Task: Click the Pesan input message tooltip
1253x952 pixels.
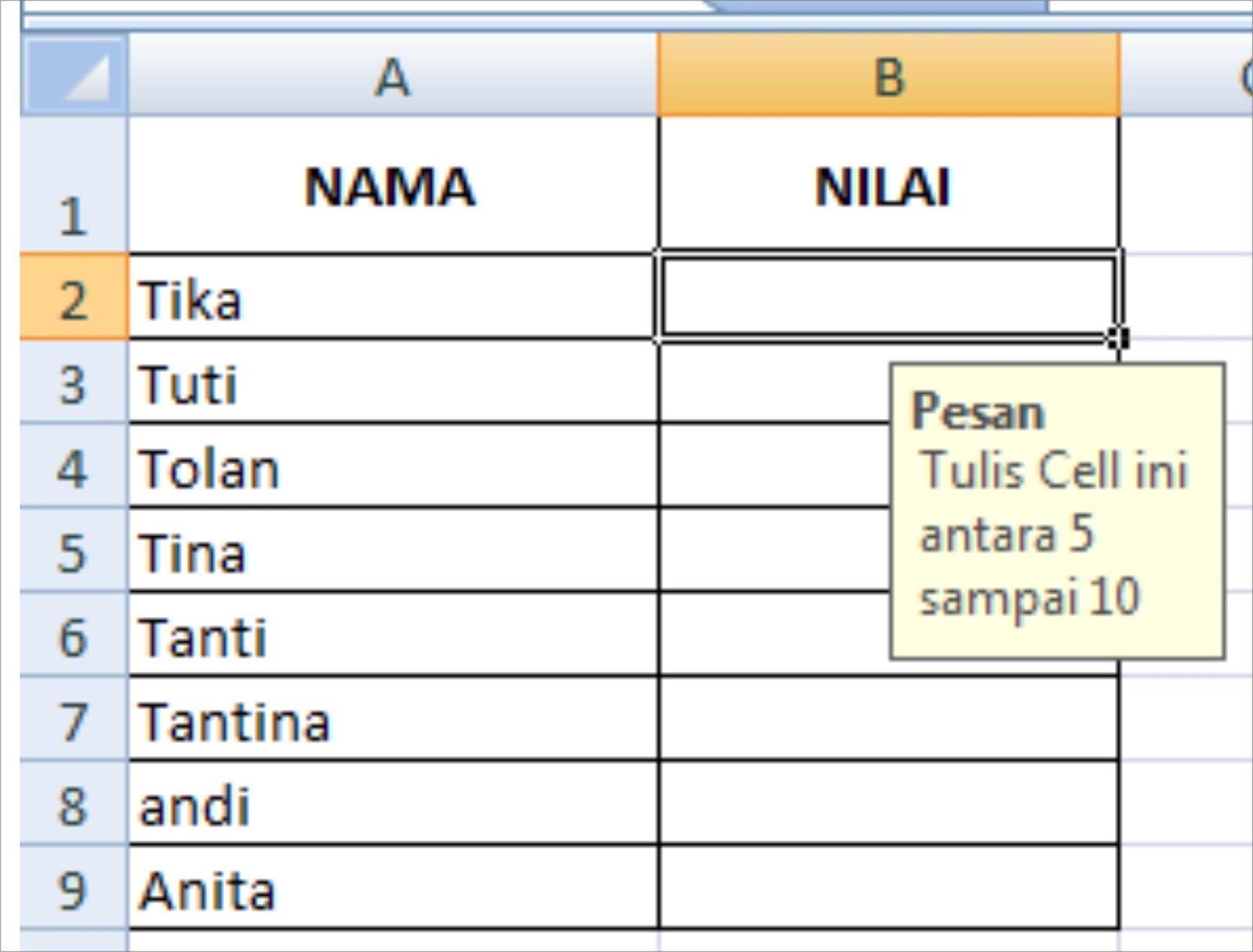Action: [1057, 510]
